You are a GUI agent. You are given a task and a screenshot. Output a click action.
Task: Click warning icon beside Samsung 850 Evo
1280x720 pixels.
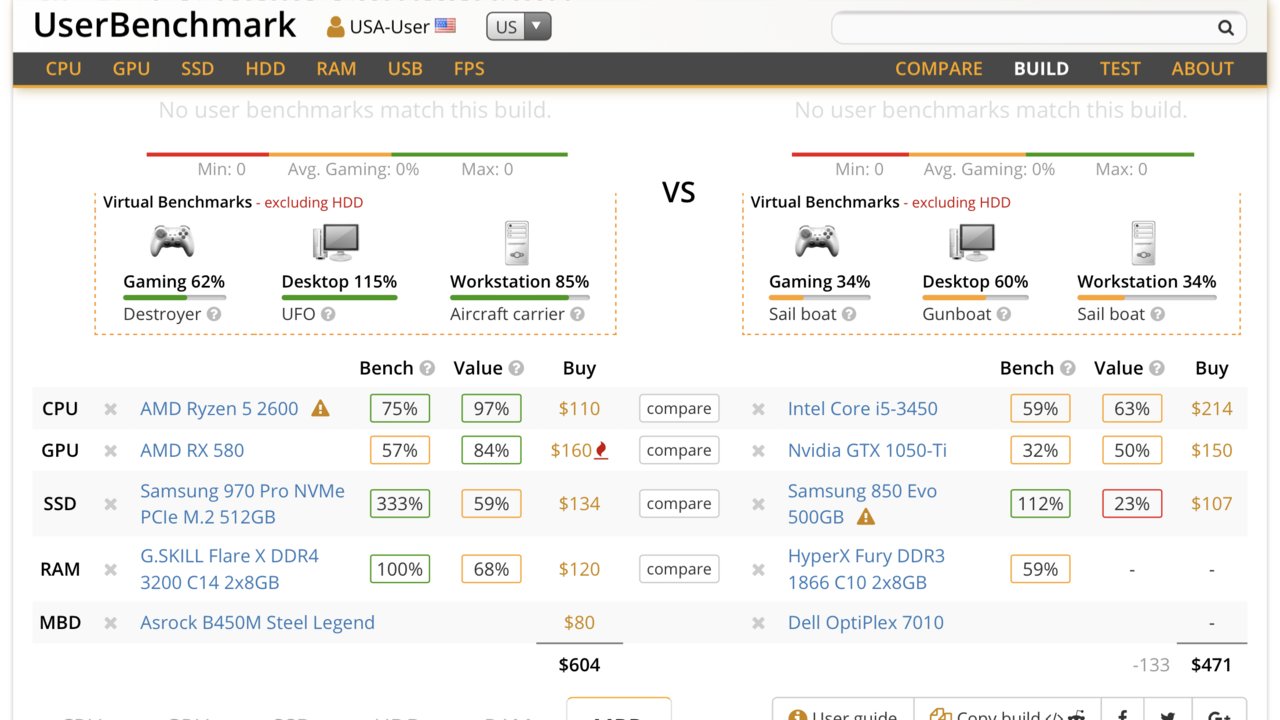pyautogui.click(x=866, y=517)
